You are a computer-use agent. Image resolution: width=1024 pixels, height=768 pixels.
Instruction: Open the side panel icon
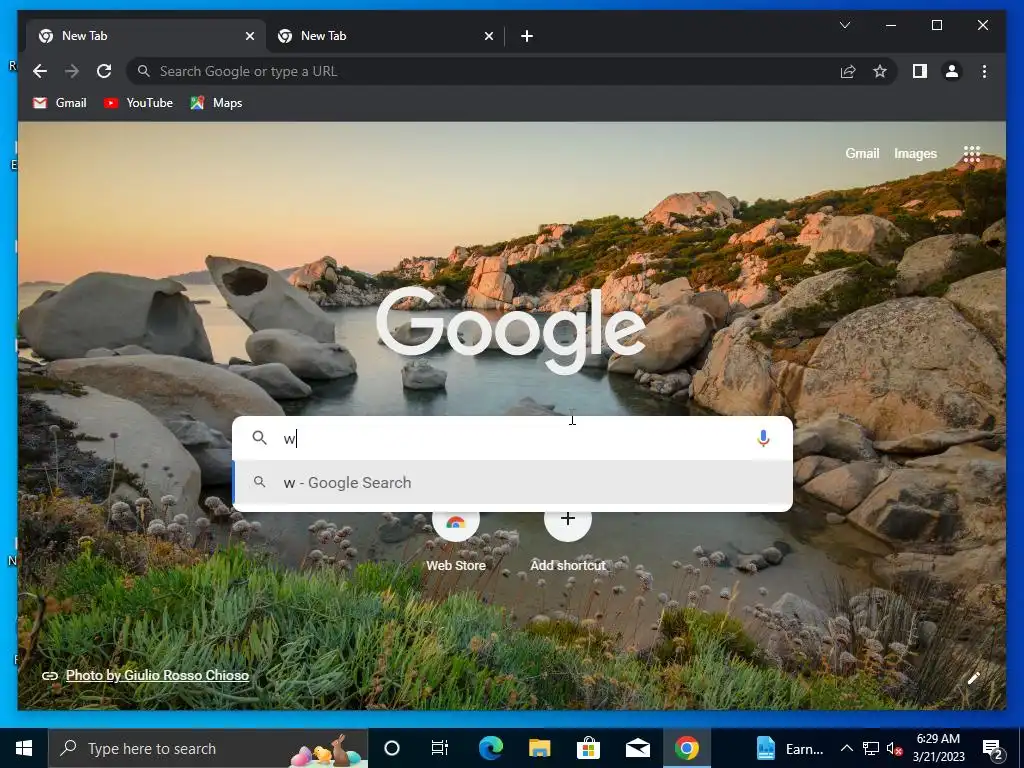coord(920,71)
